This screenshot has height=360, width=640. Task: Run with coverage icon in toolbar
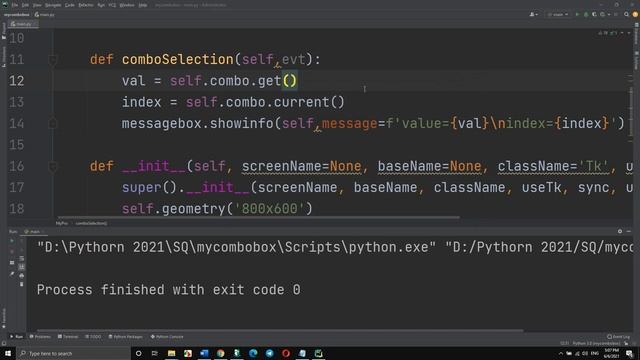tap(594, 15)
